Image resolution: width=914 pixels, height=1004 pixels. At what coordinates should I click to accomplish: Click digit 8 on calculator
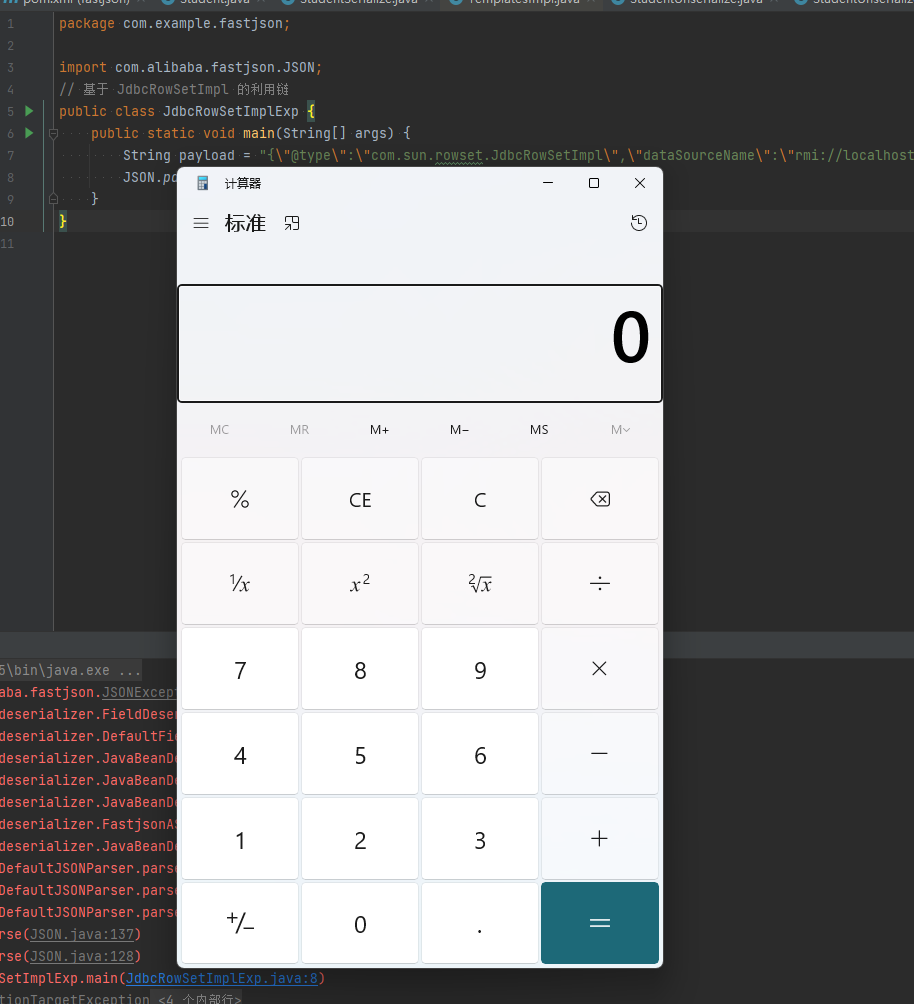[360, 668]
